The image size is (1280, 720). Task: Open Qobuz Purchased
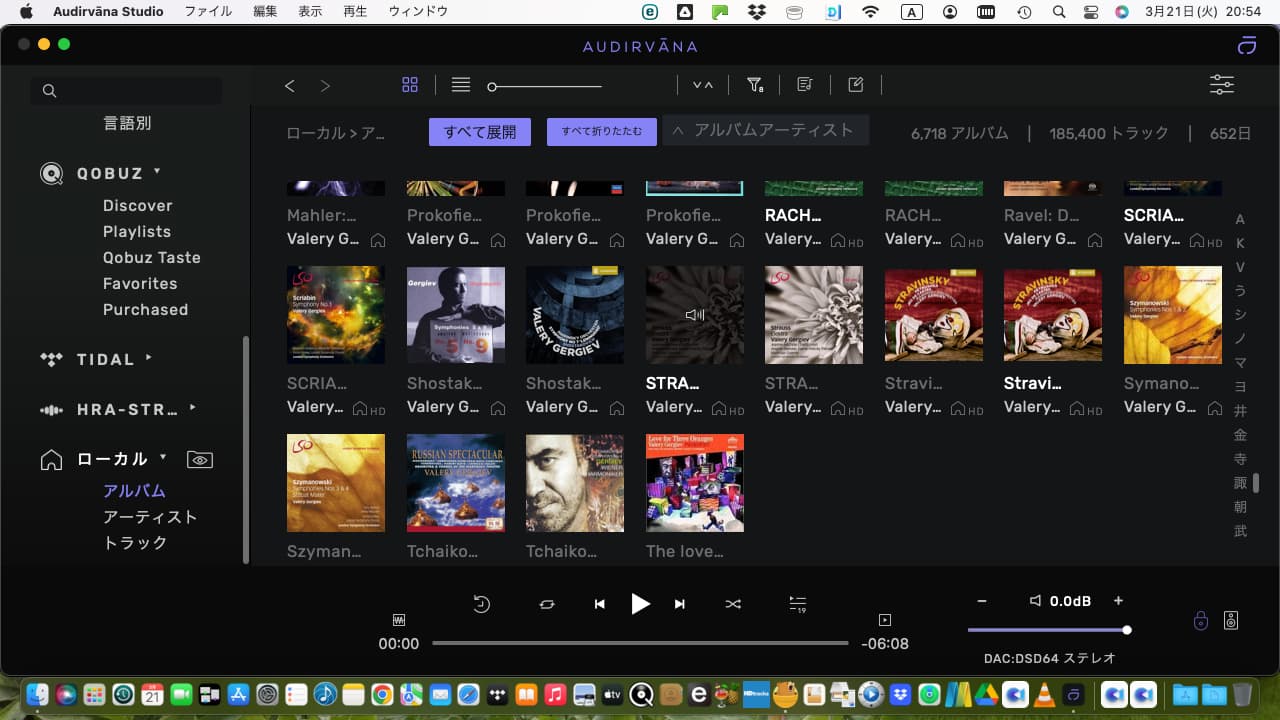pyautogui.click(x=145, y=309)
